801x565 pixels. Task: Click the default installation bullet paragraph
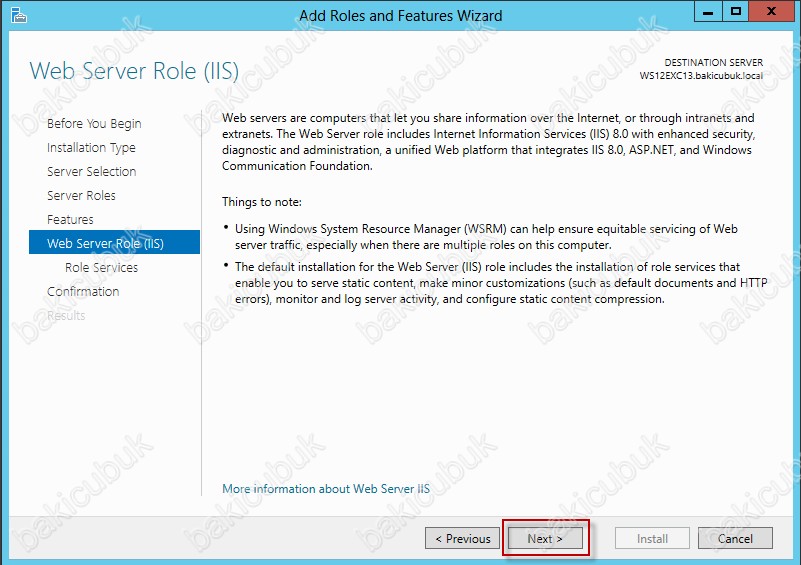[x=501, y=283]
